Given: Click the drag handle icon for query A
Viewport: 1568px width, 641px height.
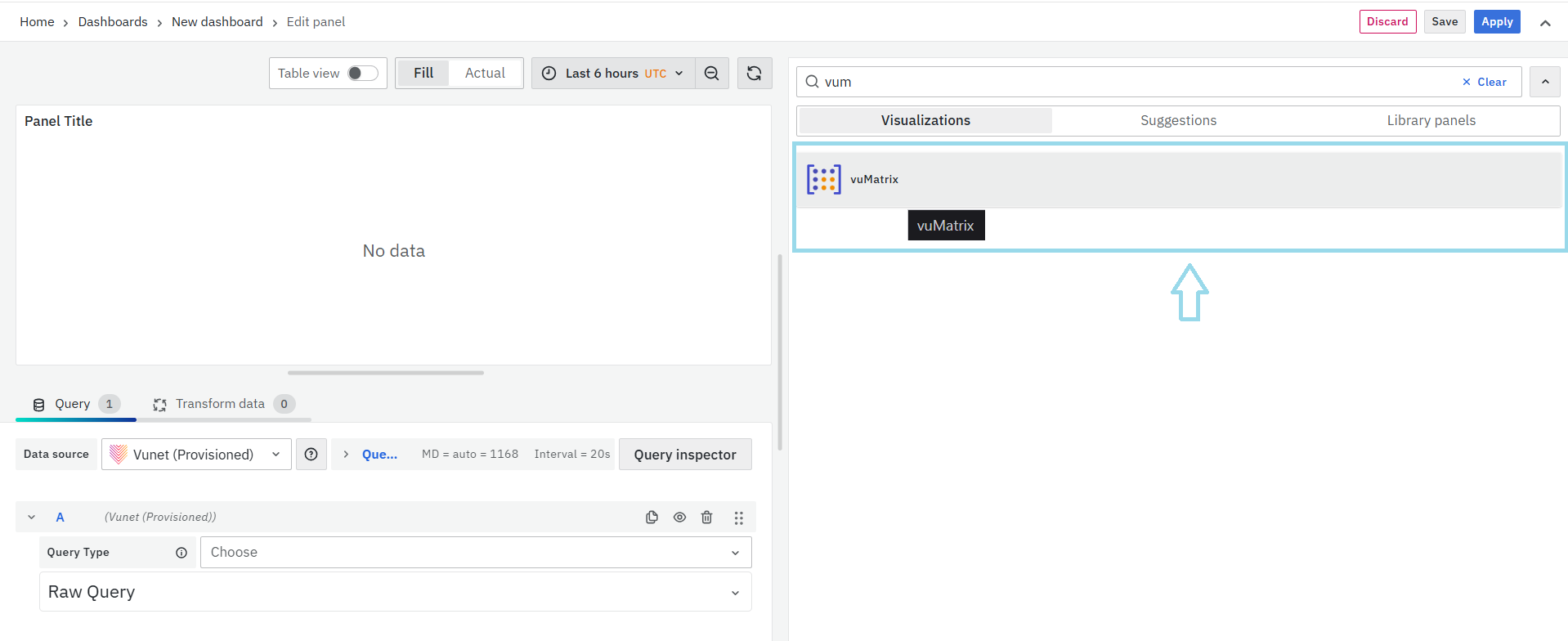Looking at the screenshot, I should [x=738, y=518].
